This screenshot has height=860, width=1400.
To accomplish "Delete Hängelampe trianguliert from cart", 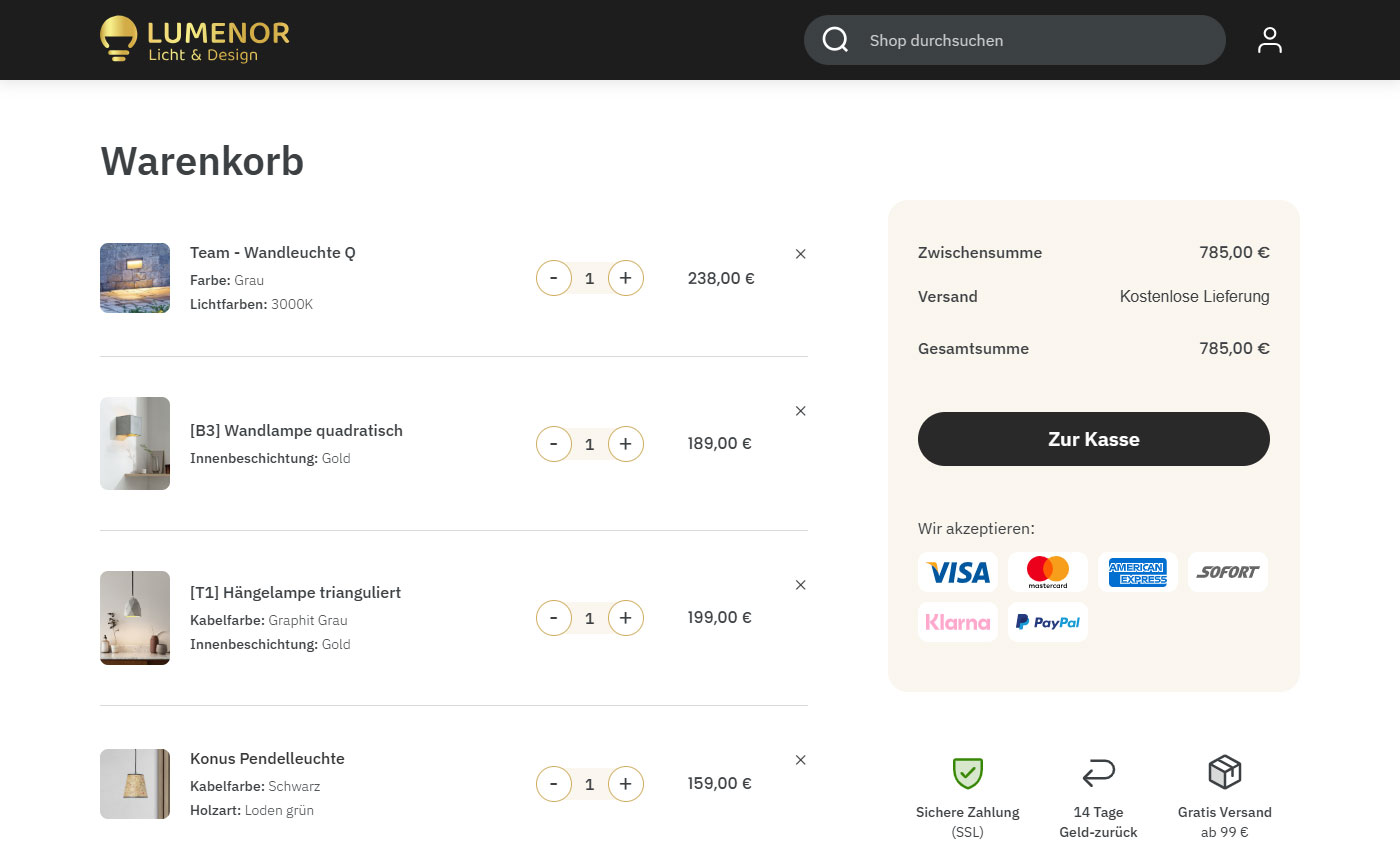I will 800,585.
